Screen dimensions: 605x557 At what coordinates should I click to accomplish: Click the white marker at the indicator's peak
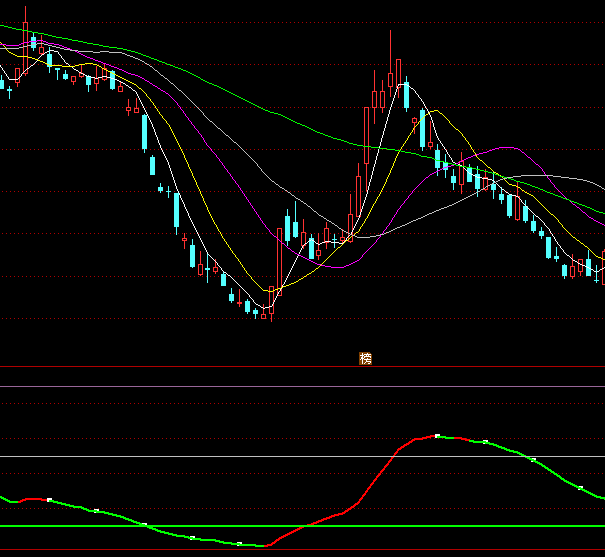(x=437, y=436)
